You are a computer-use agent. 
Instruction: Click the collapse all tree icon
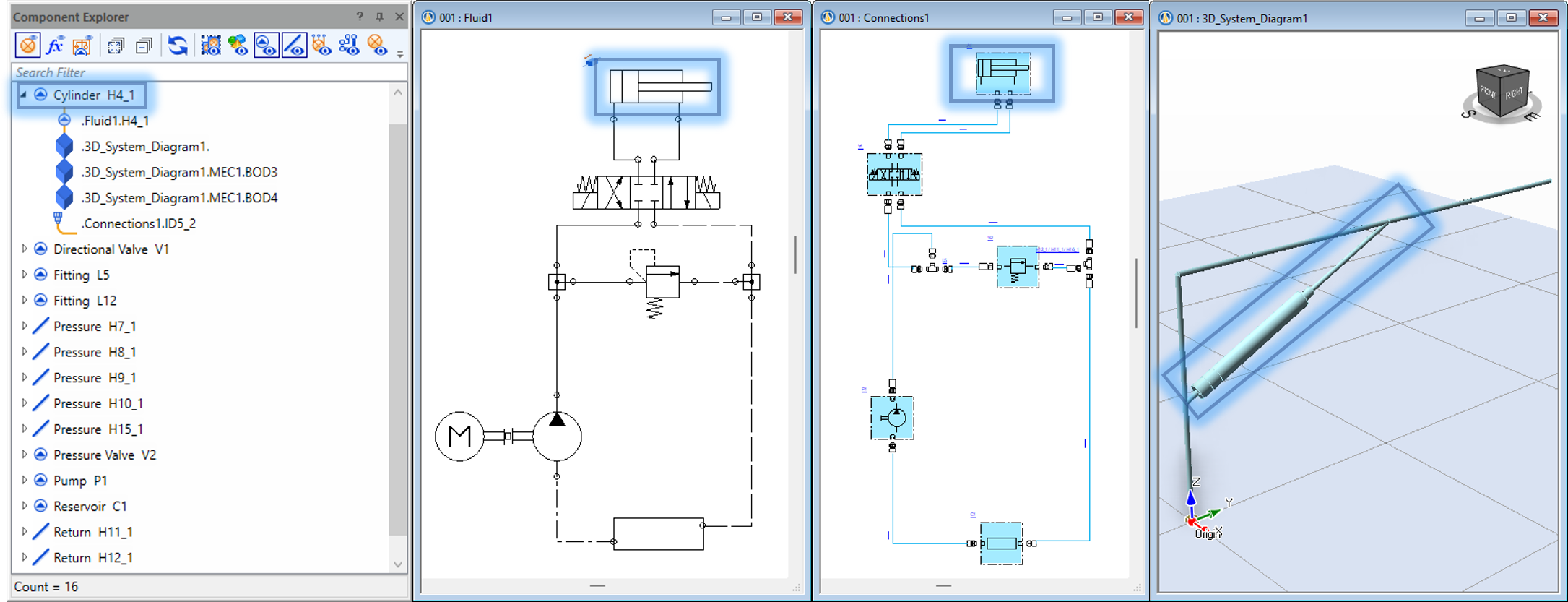[144, 46]
